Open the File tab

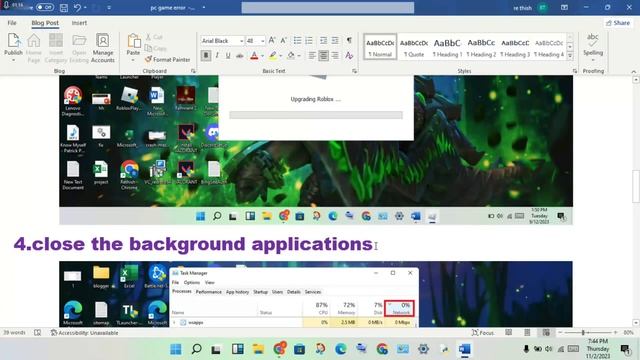coord(12,23)
